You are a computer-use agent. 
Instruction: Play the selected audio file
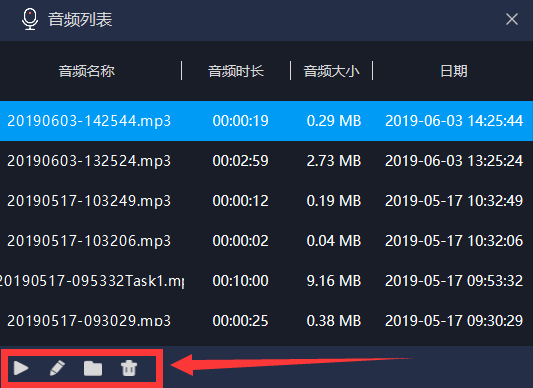[x=21, y=368]
